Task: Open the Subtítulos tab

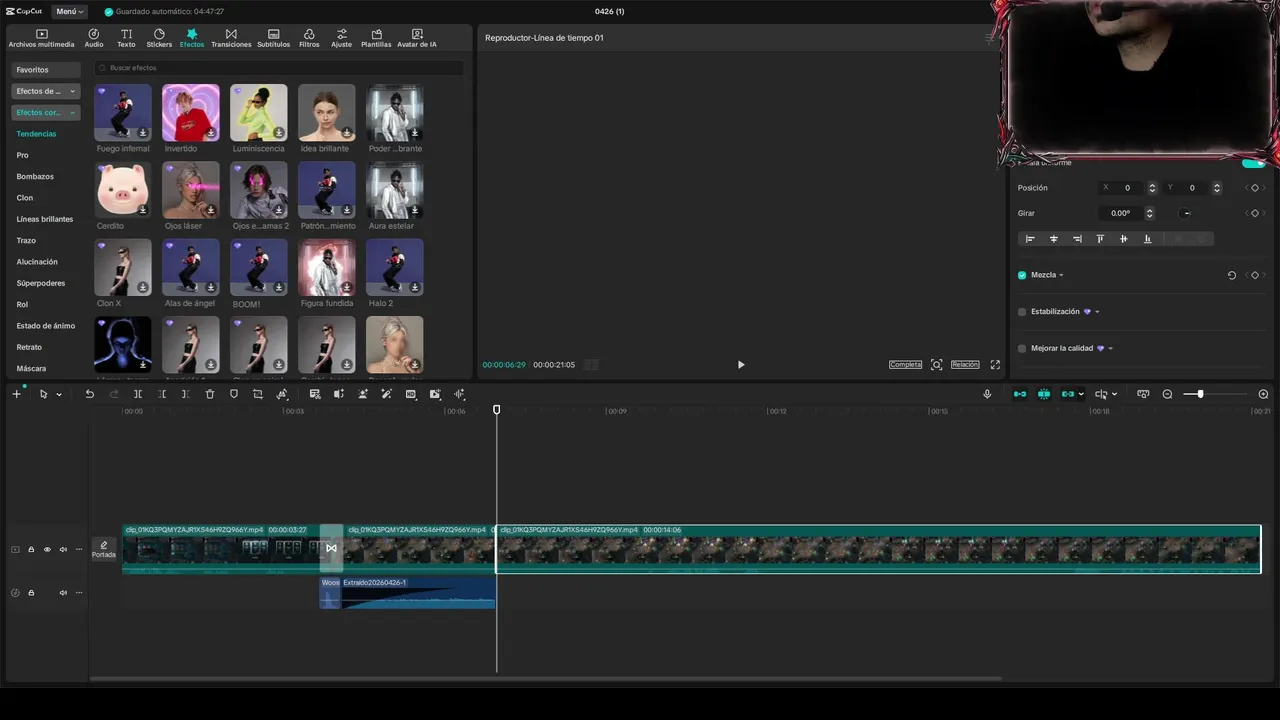Action: (273, 38)
